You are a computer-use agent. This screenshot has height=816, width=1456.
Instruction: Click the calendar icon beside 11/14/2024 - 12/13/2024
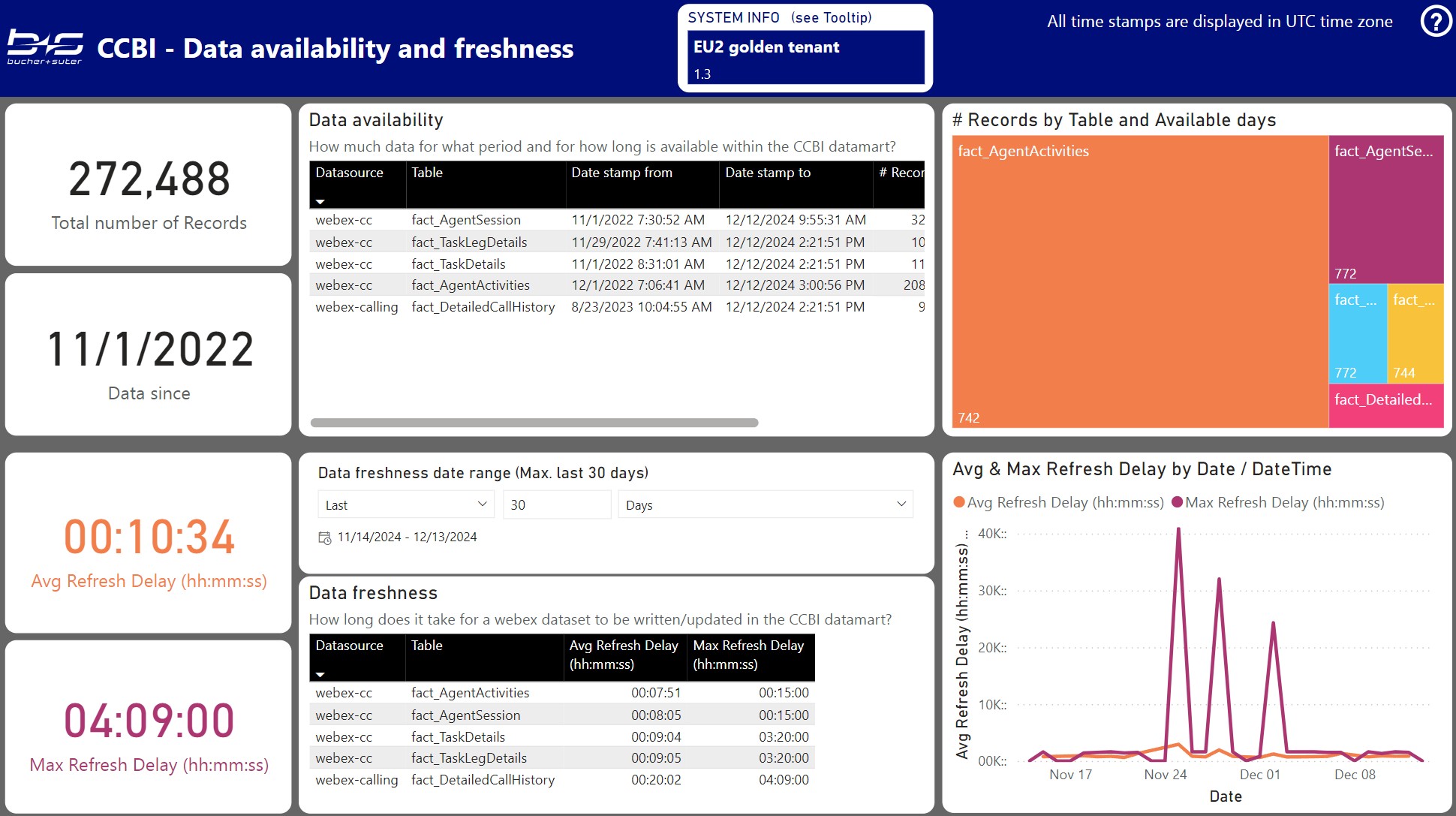tap(325, 537)
